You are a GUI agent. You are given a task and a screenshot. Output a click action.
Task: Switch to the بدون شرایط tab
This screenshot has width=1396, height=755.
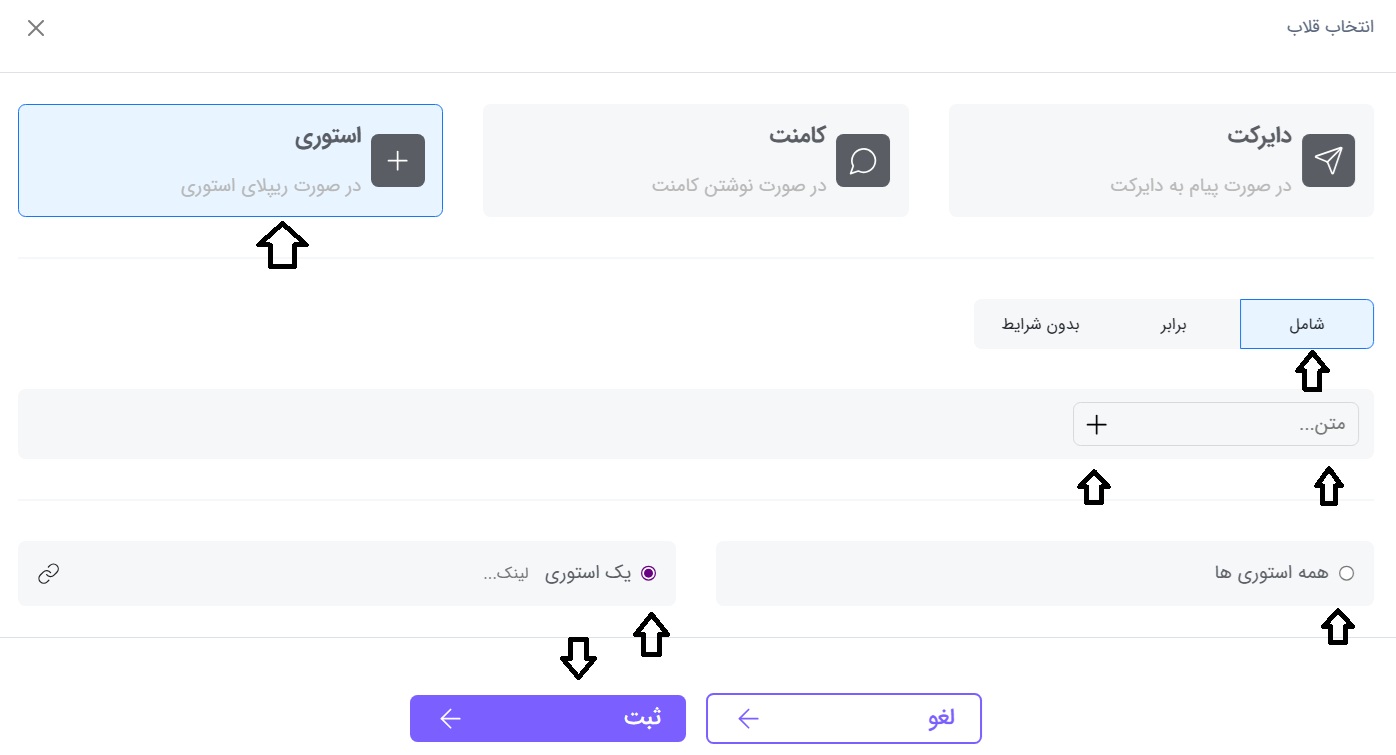point(1041,324)
